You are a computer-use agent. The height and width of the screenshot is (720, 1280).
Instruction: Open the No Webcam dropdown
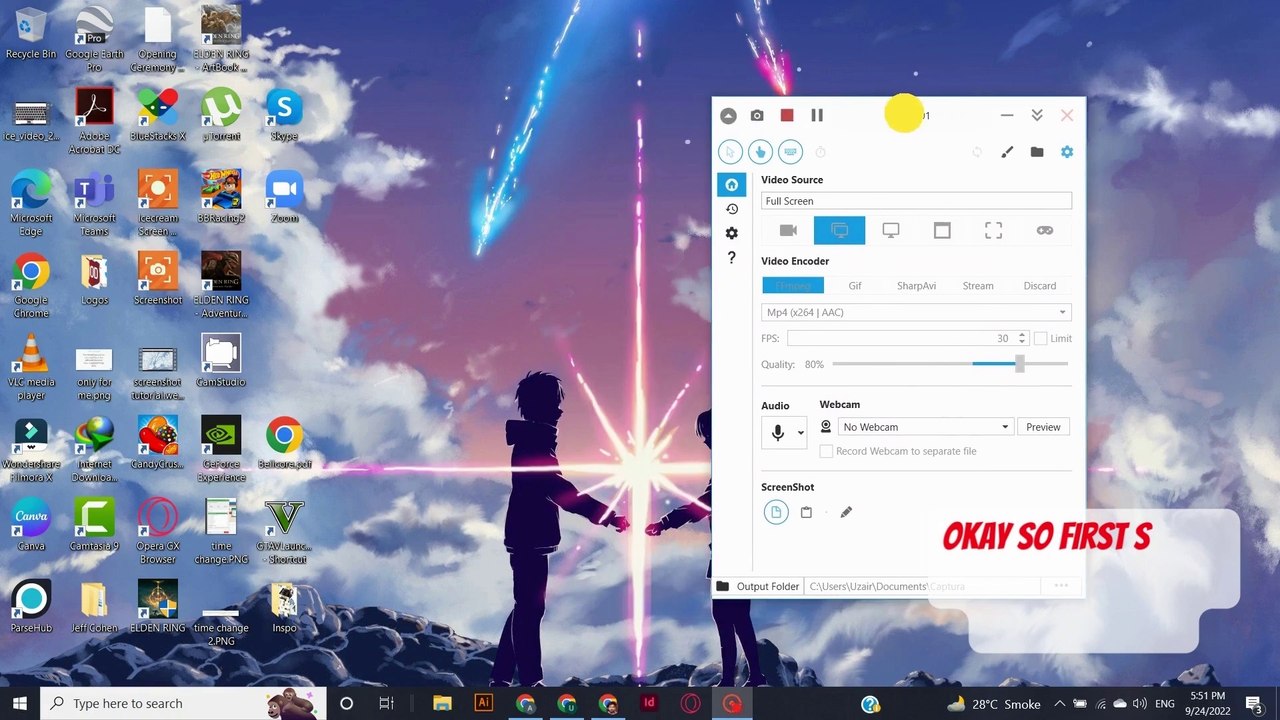pyautogui.click(x=926, y=427)
